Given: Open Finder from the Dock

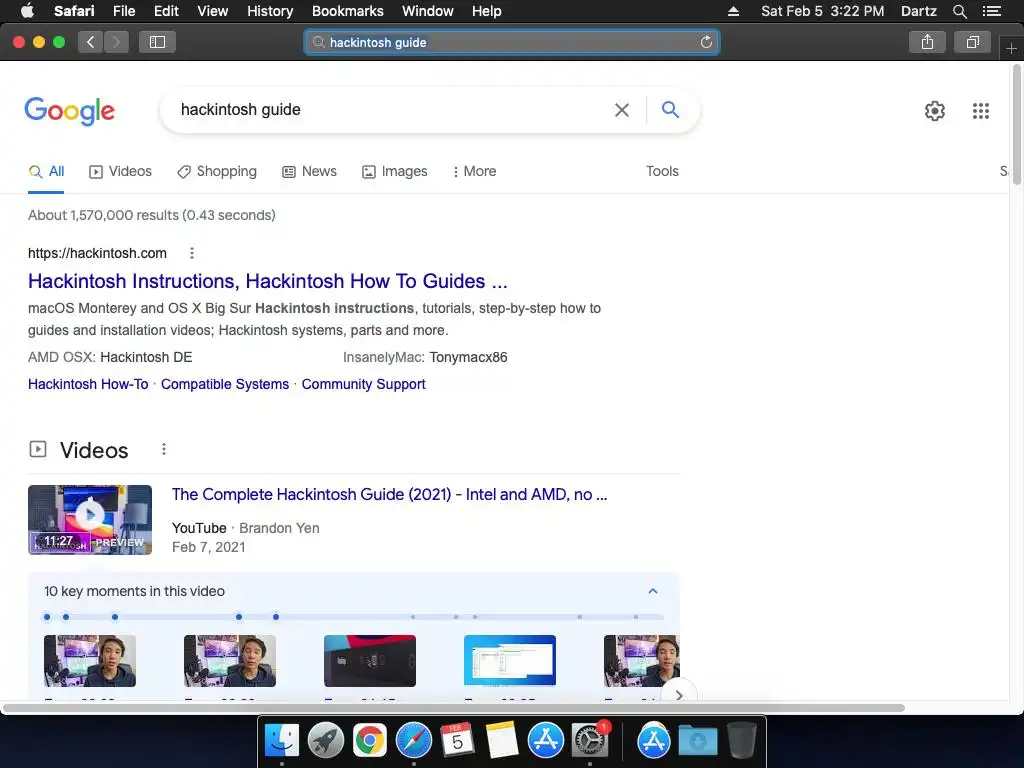Looking at the screenshot, I should click(281, 741).
